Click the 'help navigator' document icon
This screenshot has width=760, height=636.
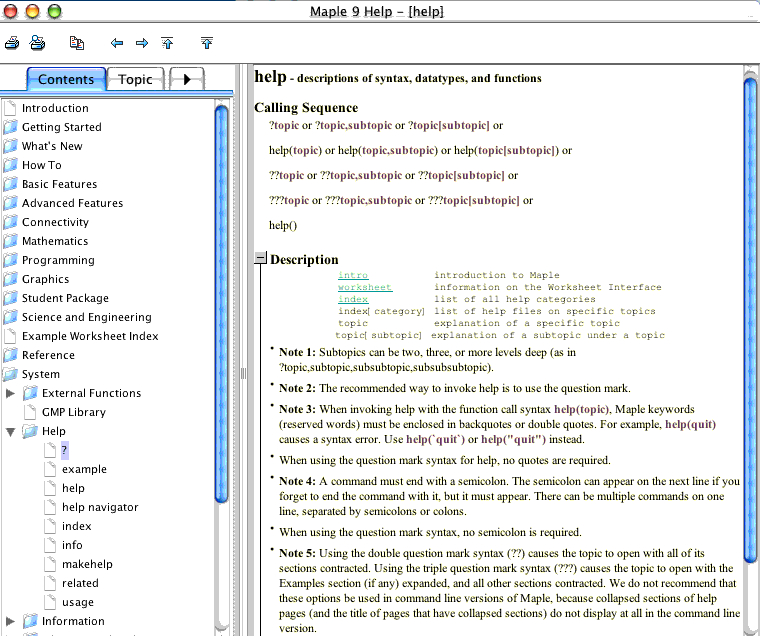tap(50, 507)
